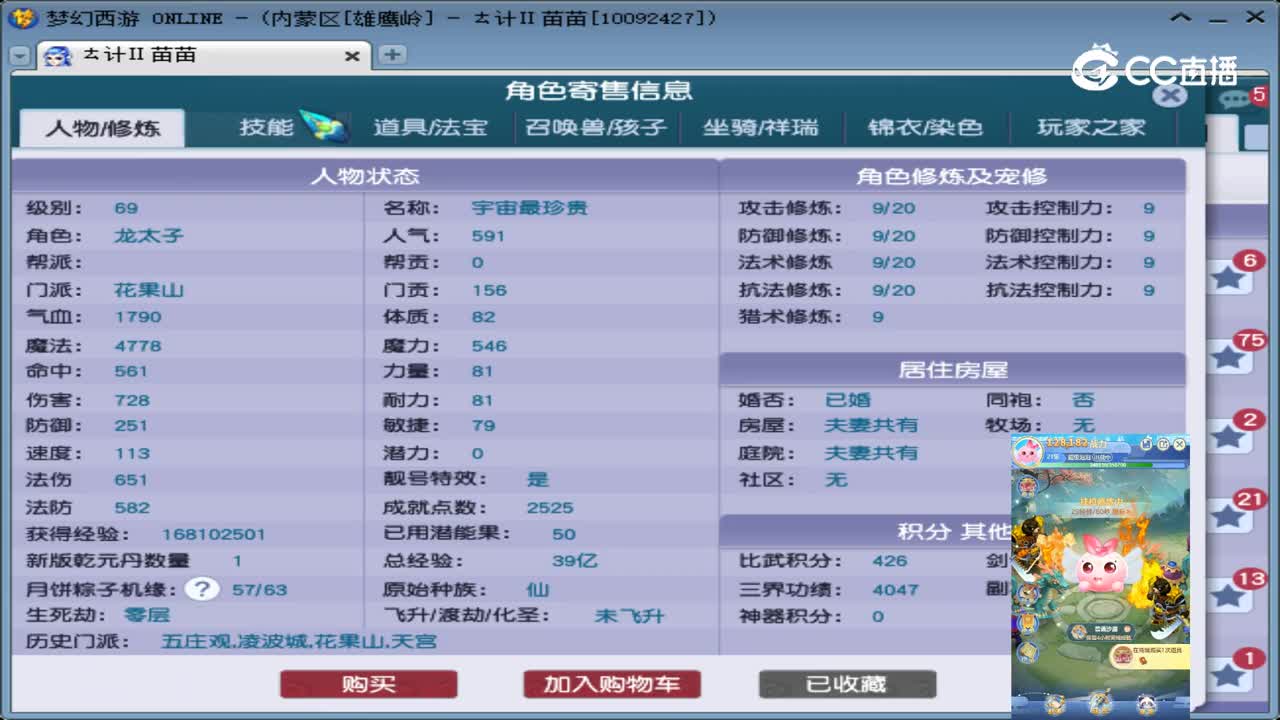
Task: Toggle the 已收藏 favorite button
Action: (x=847, y=684)
